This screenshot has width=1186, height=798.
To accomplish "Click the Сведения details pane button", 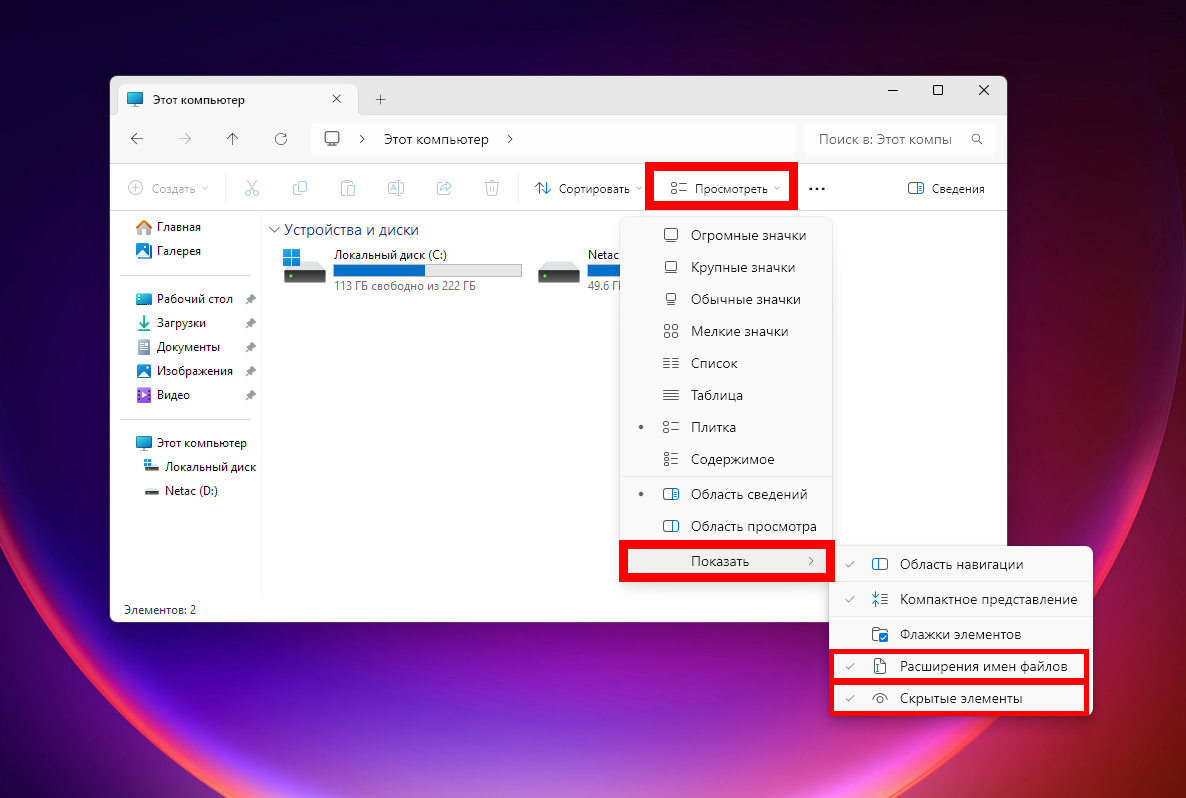I will 945,188.
